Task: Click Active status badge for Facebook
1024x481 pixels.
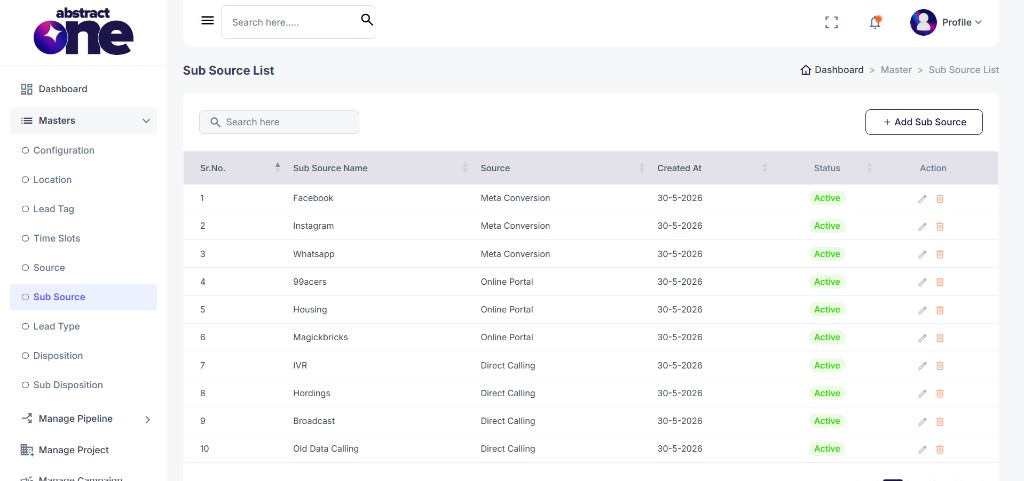Action: (827, 198)
